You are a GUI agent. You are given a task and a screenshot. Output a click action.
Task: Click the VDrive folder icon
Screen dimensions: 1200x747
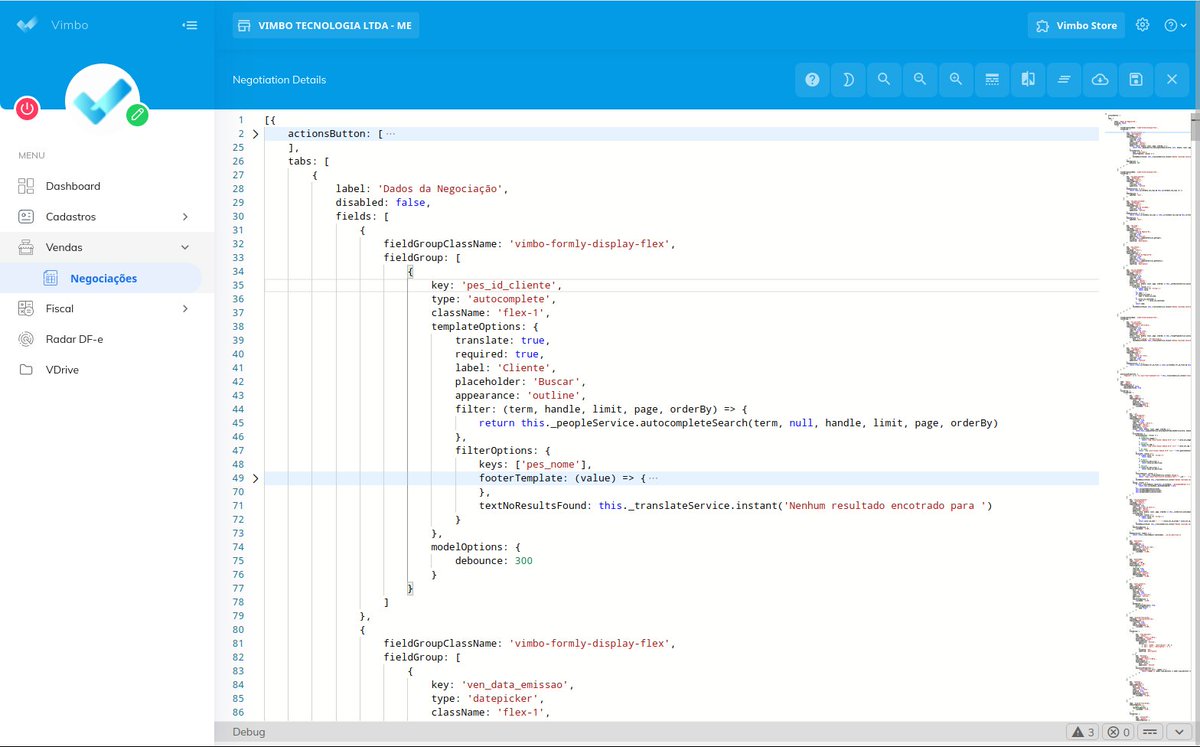point(26,370)
